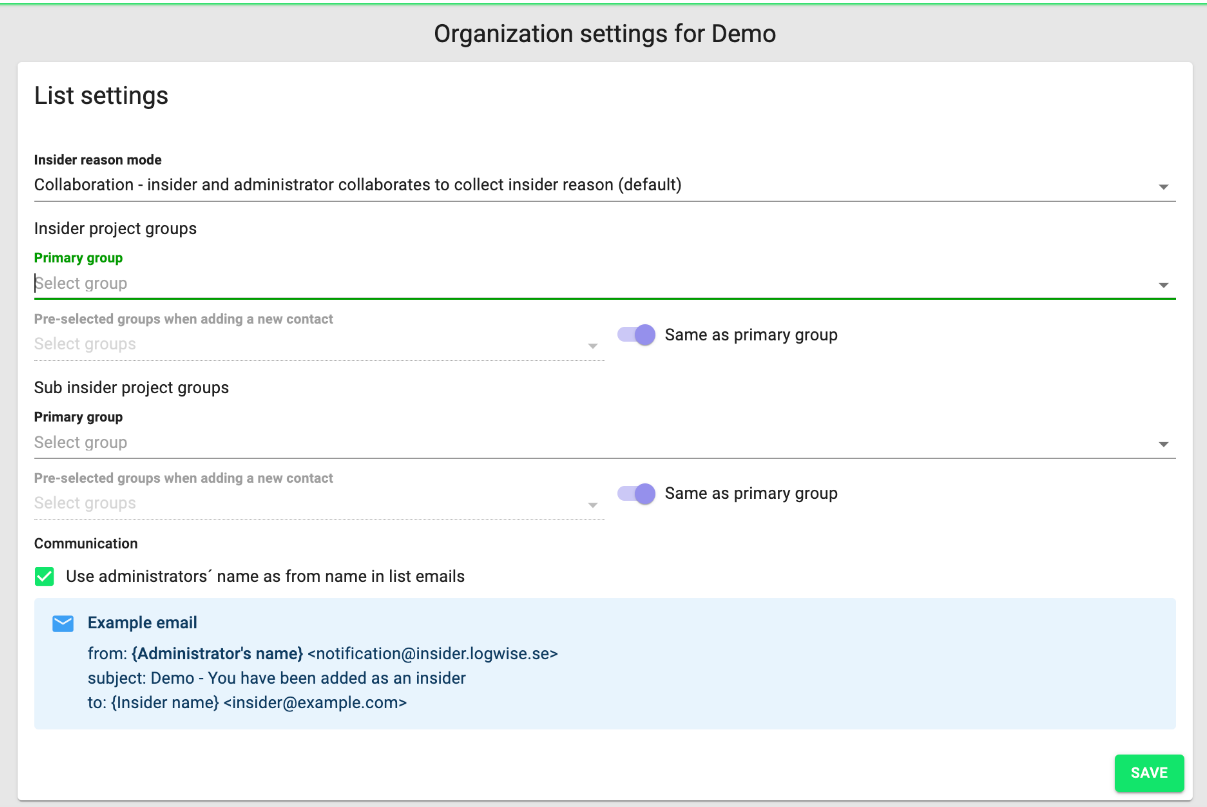Toggle Same as primary group for Sub insider project groups

[x=636, y=493]
